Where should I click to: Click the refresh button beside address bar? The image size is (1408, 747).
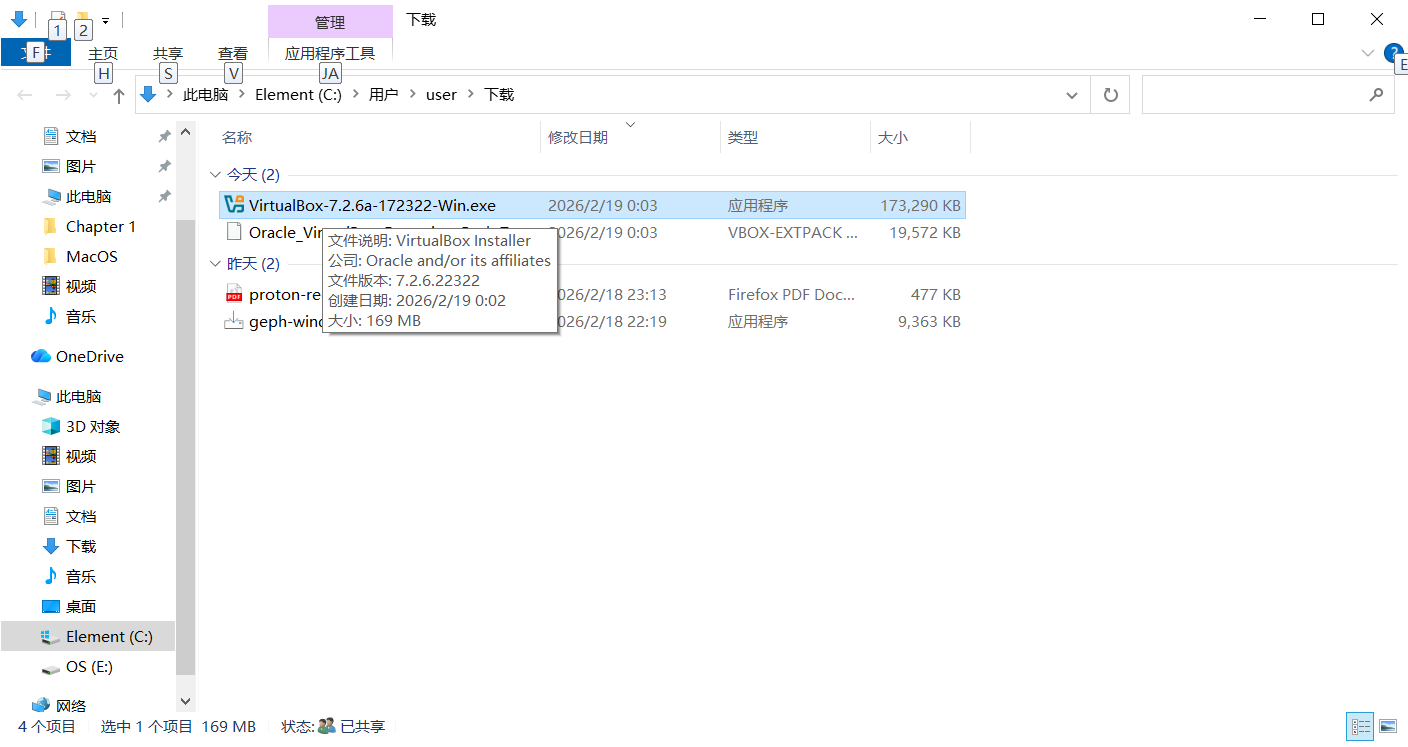1110,95
